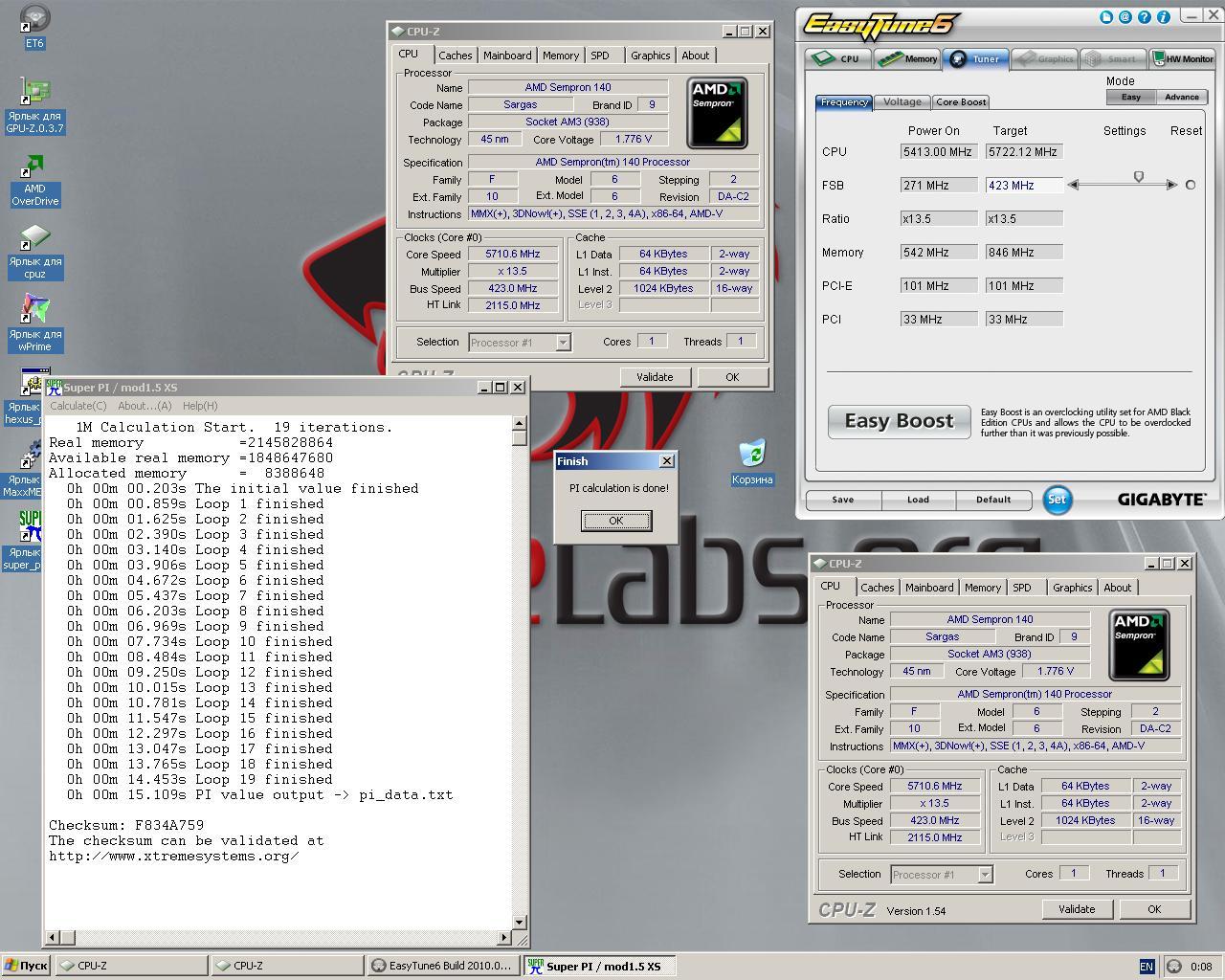Open the CPU tab in EasyTune6
The height and width of the screenshot is (980, 1225).
tap(837, 58)
